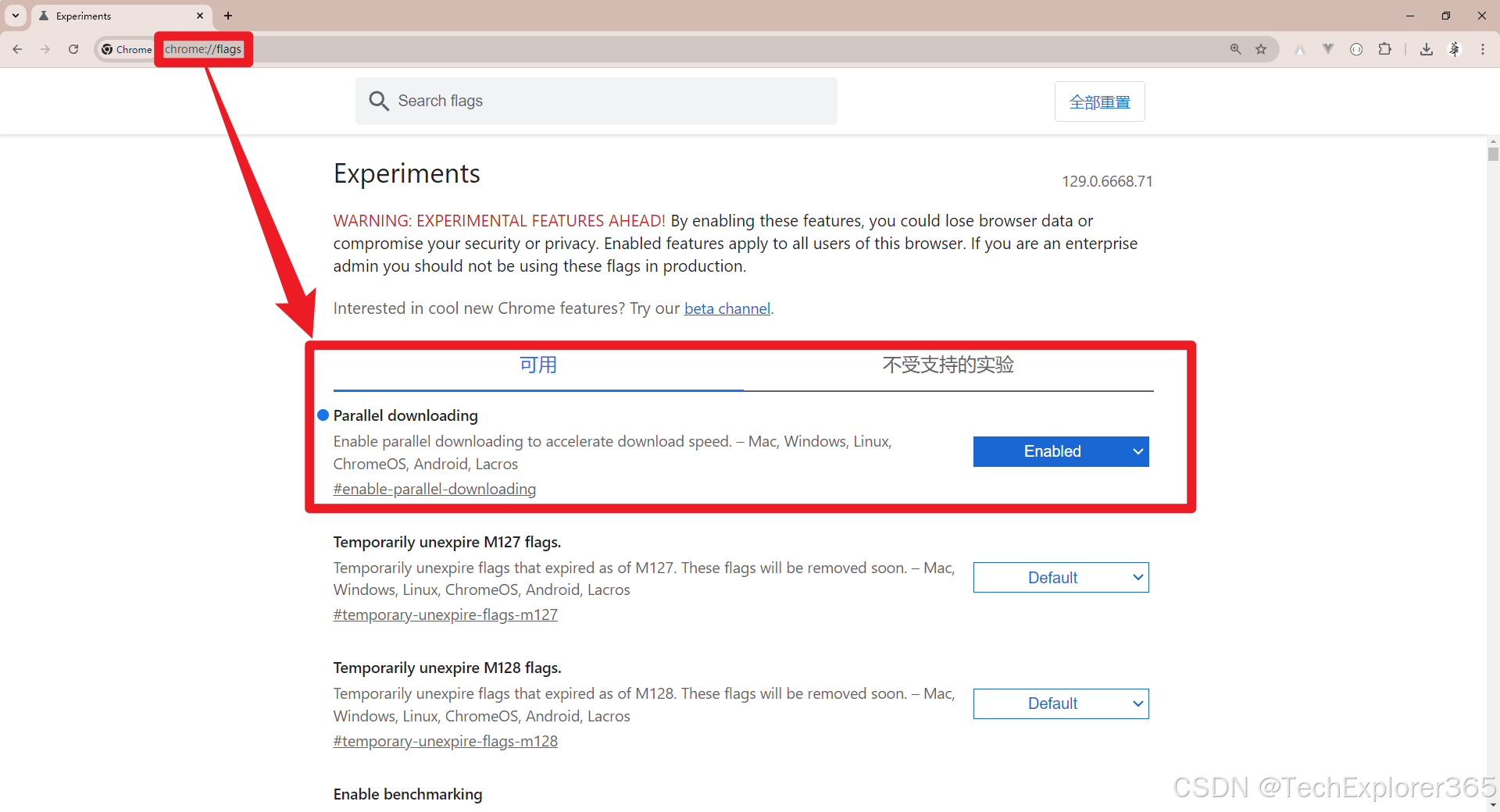Click the search magnifier icon

379,101
